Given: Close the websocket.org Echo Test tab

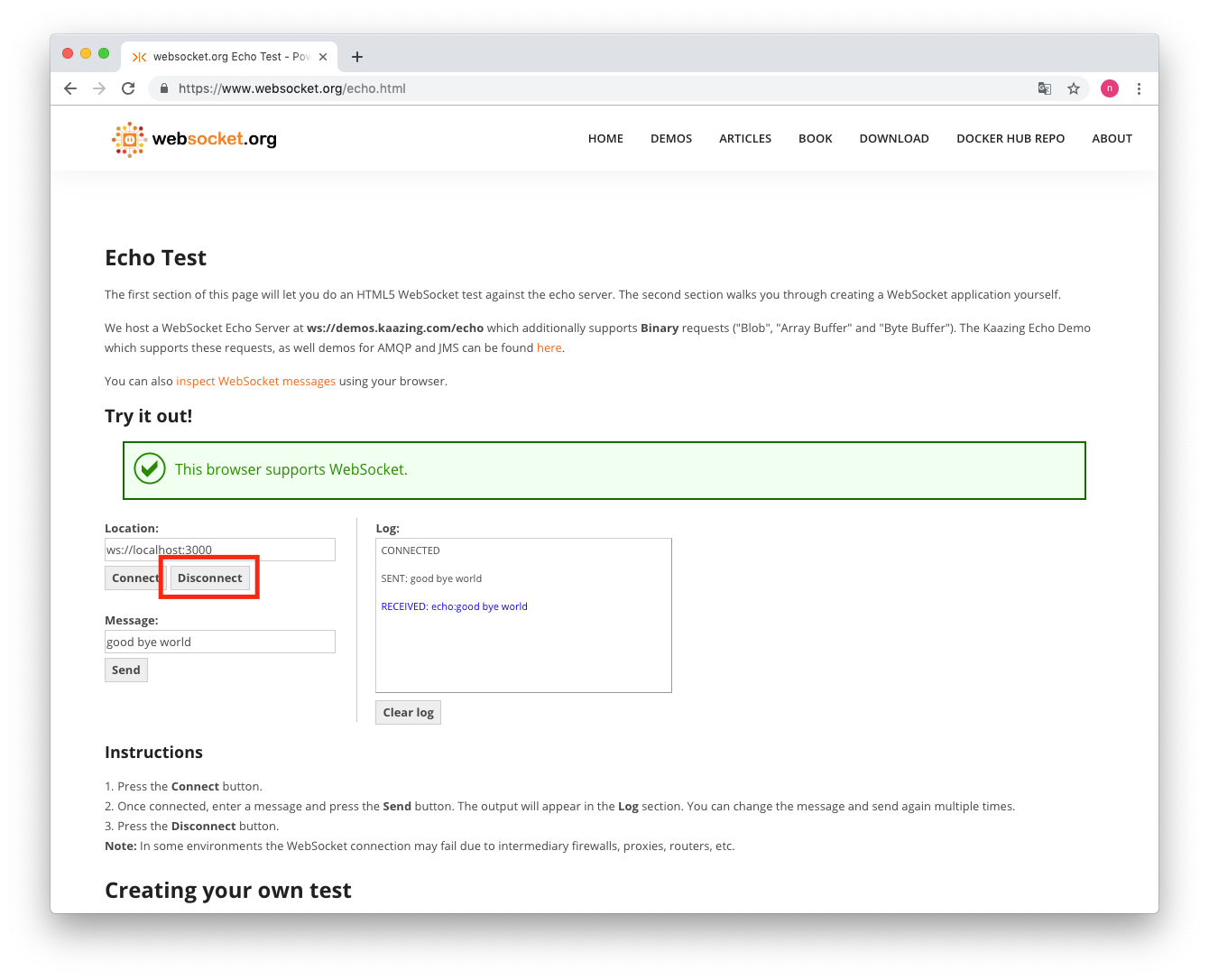Looking at the screenshot, I should (323, 57).
